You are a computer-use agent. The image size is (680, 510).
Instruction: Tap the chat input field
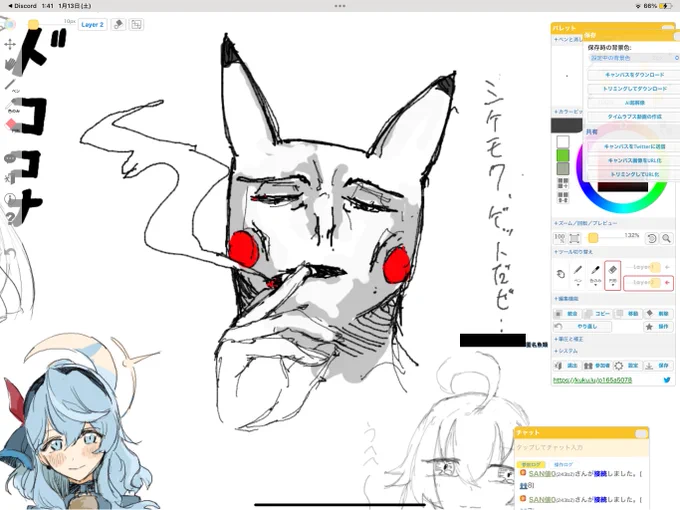(x=581, y=447)
